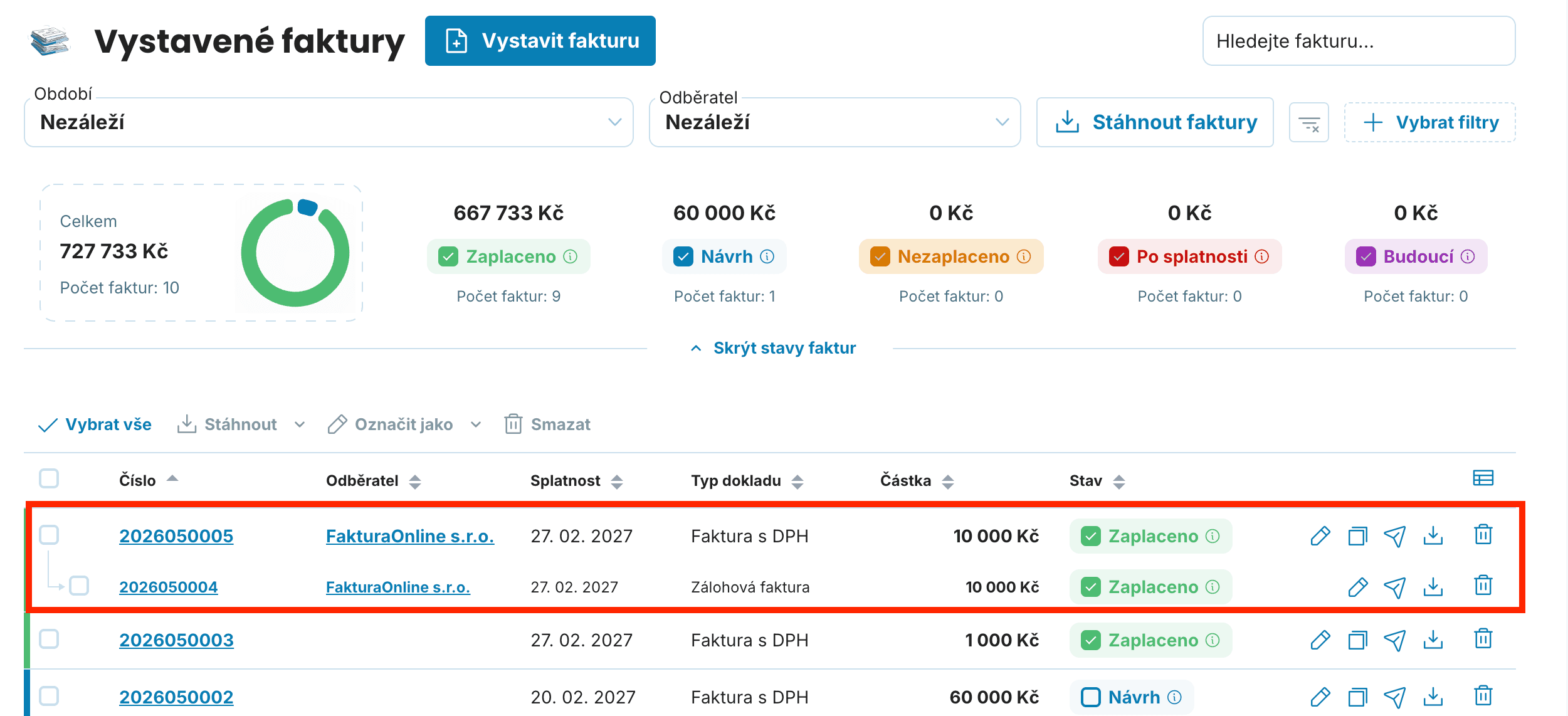This screenshot has width=1568, height=716.
Task: Select invoice 2026050003 checkbox
Action: pos(49,639)
